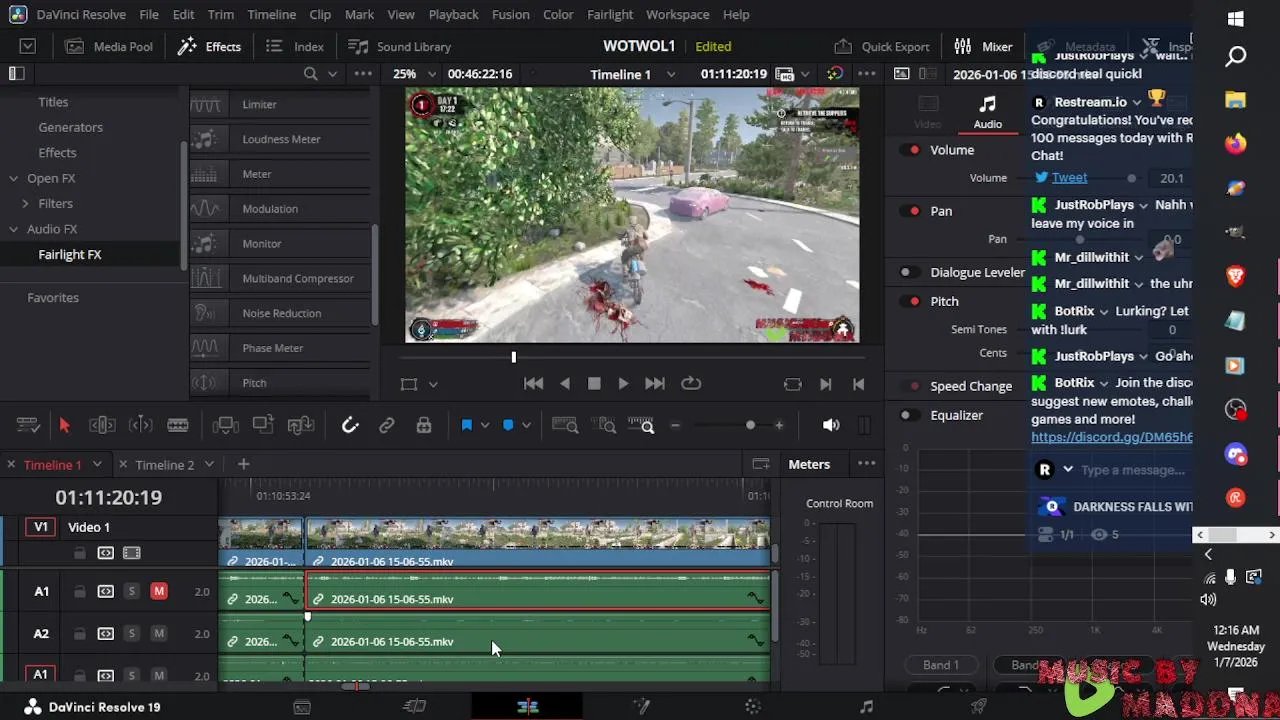Open the Playback menu
This screenshot has width=1280, height=720.
(453, 15)
